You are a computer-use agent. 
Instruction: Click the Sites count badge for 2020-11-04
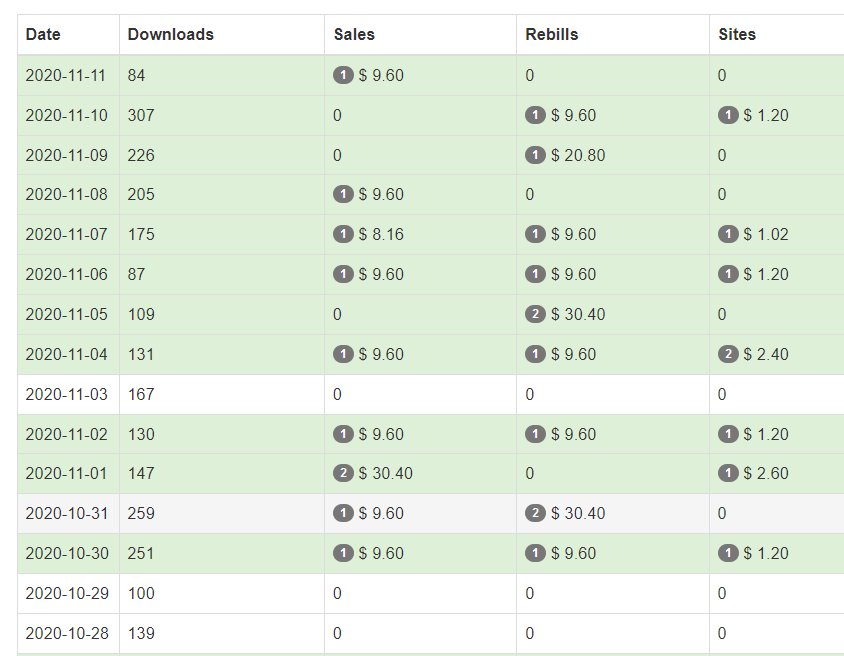[728, 354]
